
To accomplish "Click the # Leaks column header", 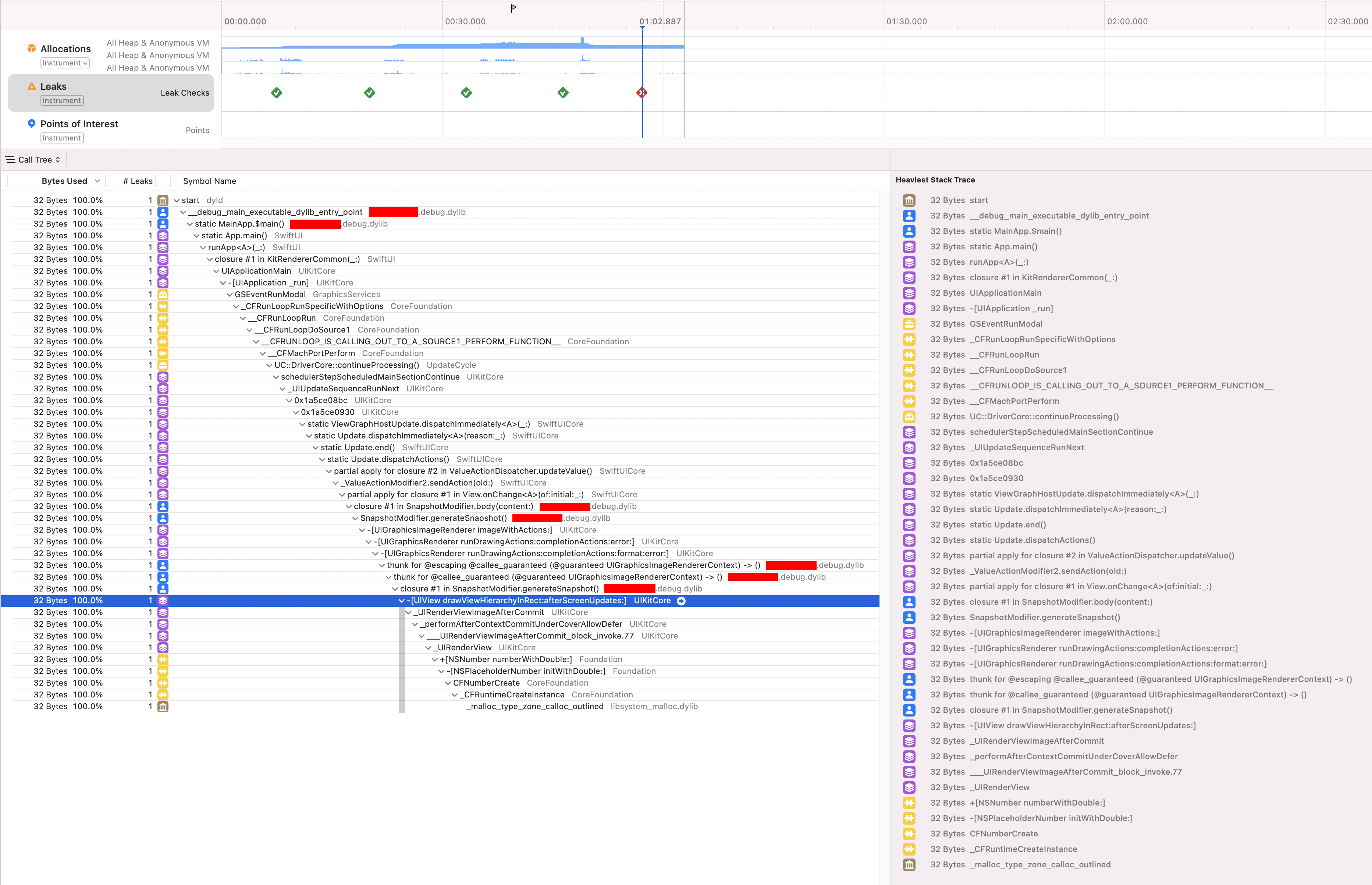I will (x=138, y=181).
